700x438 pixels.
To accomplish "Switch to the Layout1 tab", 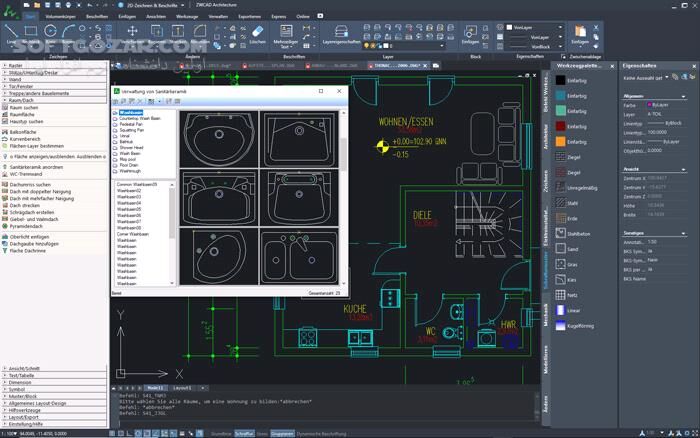I will pyautogui.click(x=181, y=386).
